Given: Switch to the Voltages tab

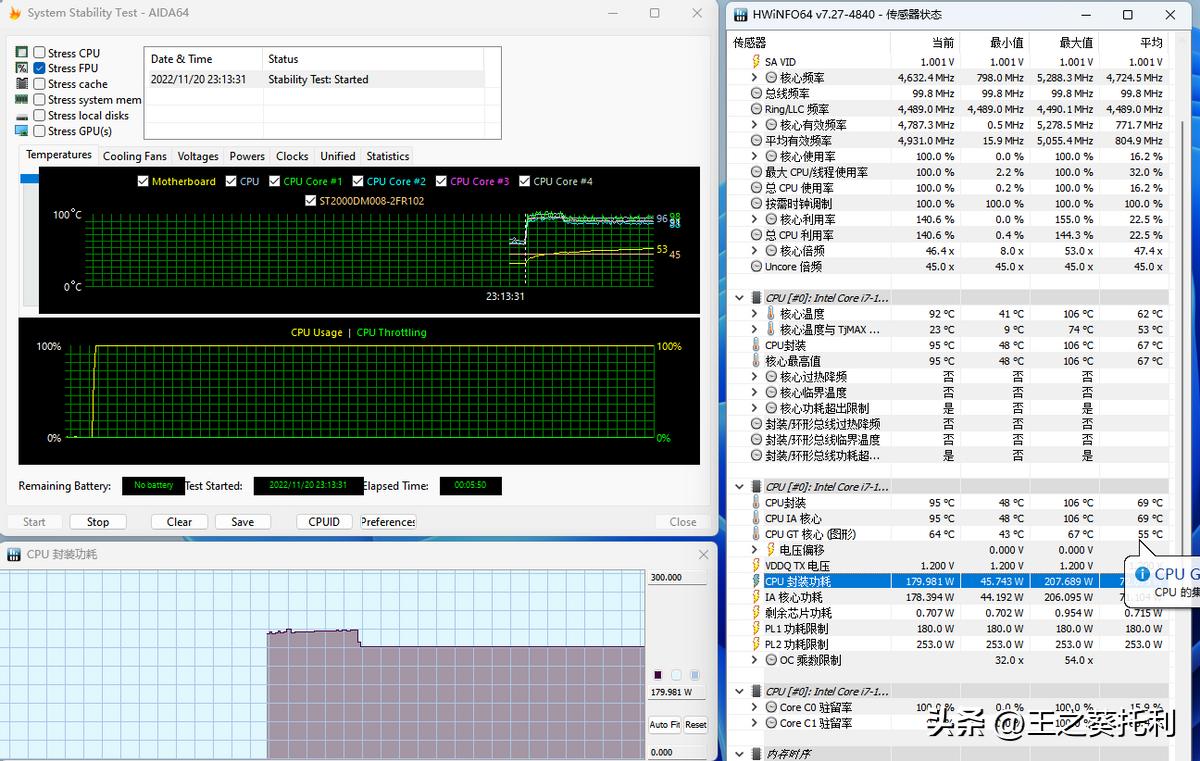Looking at the screenshot, I should point(197,156).
